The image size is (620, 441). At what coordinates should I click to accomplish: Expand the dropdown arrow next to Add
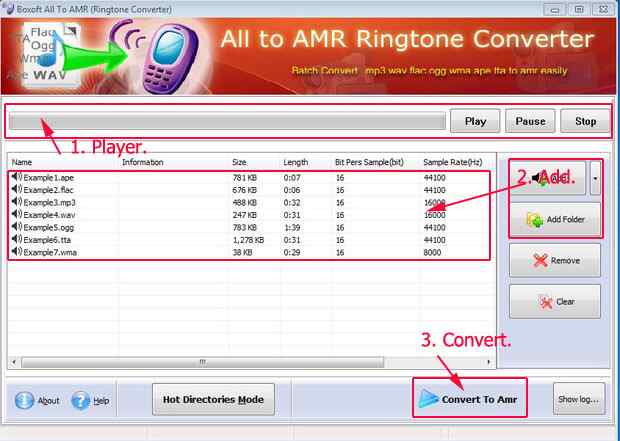pyautogui.click(x=595, y=178)
